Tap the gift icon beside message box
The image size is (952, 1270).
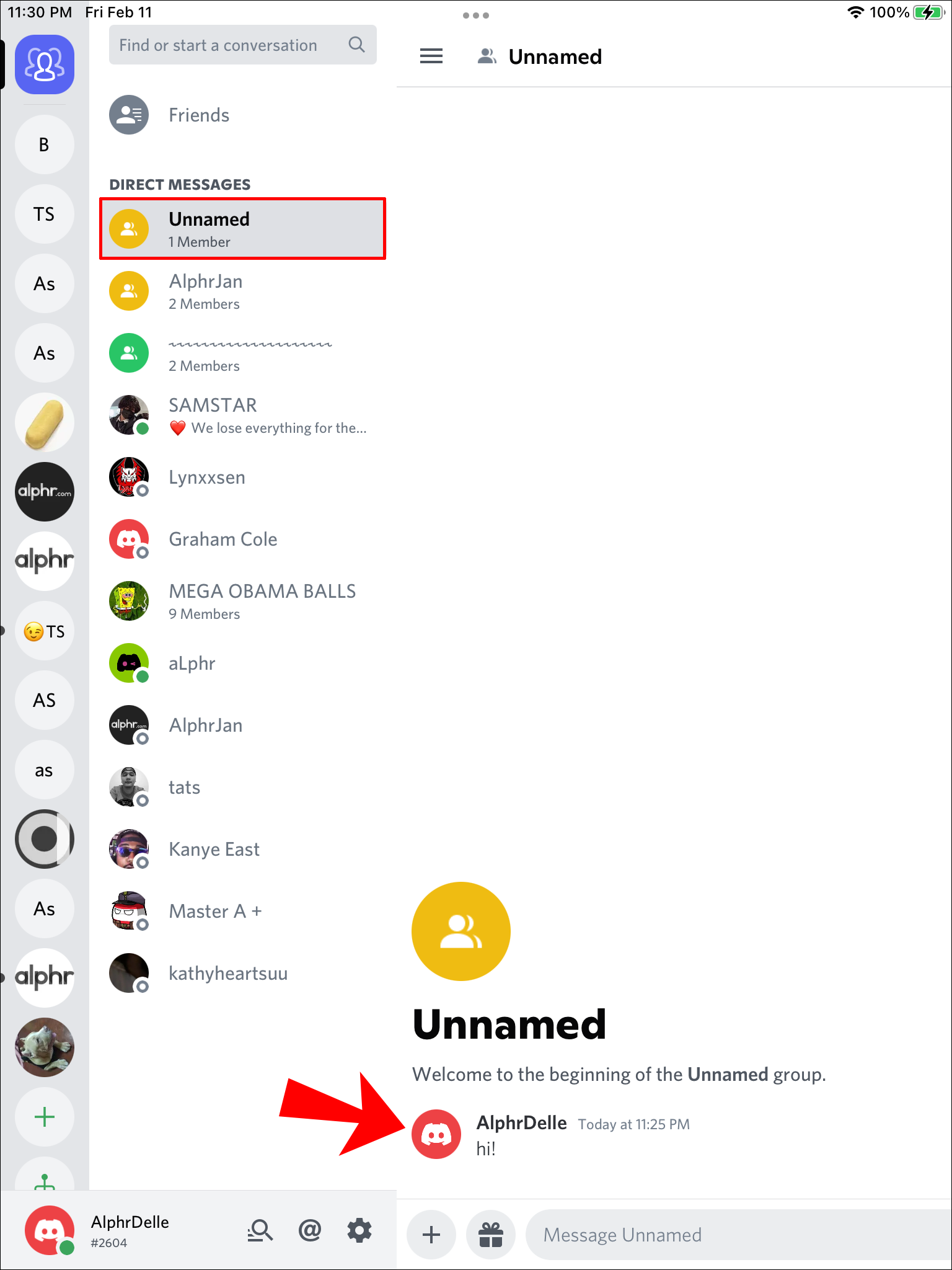[x=491, y=1235]
